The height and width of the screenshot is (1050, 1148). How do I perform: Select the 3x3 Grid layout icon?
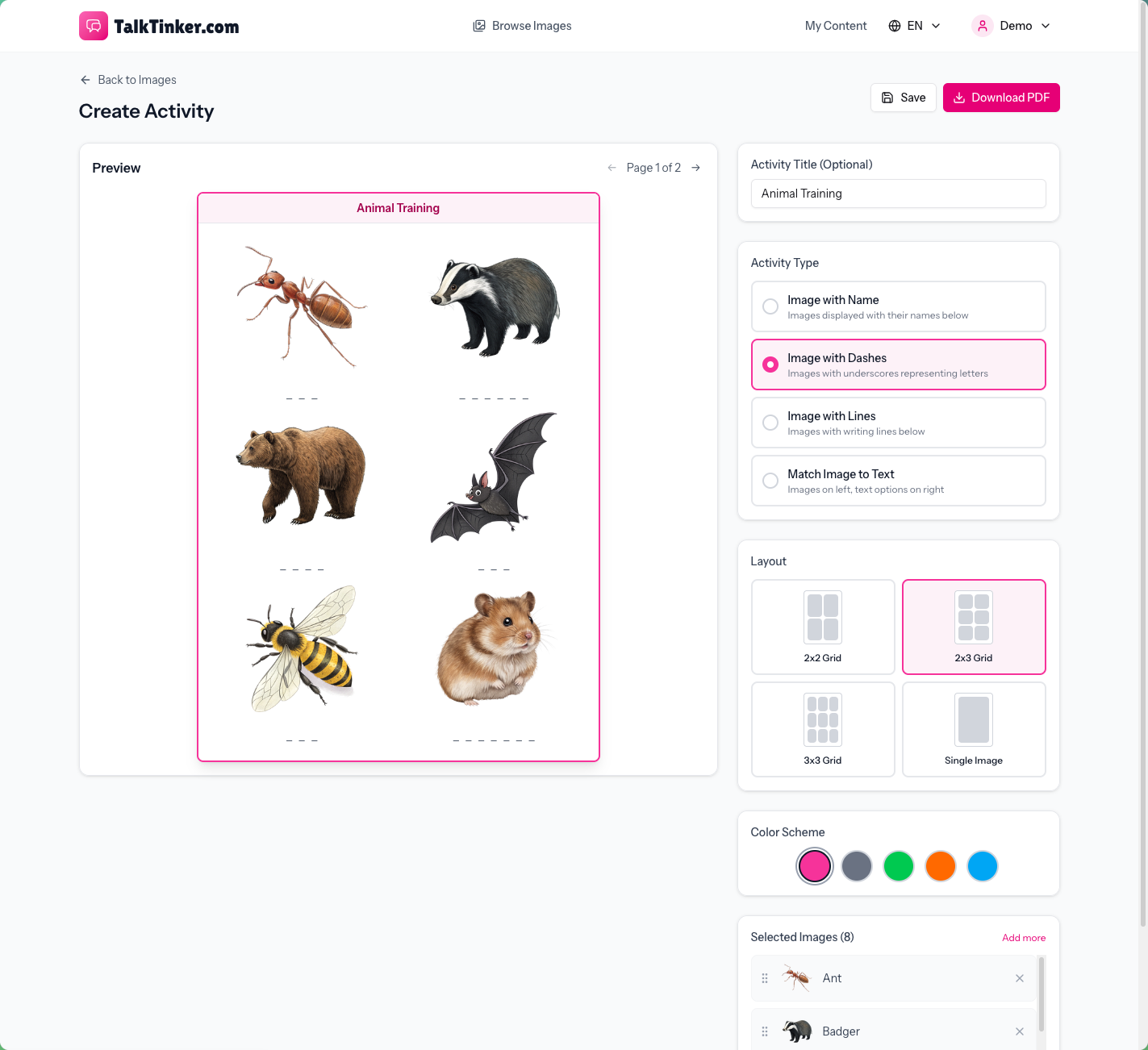823,719
